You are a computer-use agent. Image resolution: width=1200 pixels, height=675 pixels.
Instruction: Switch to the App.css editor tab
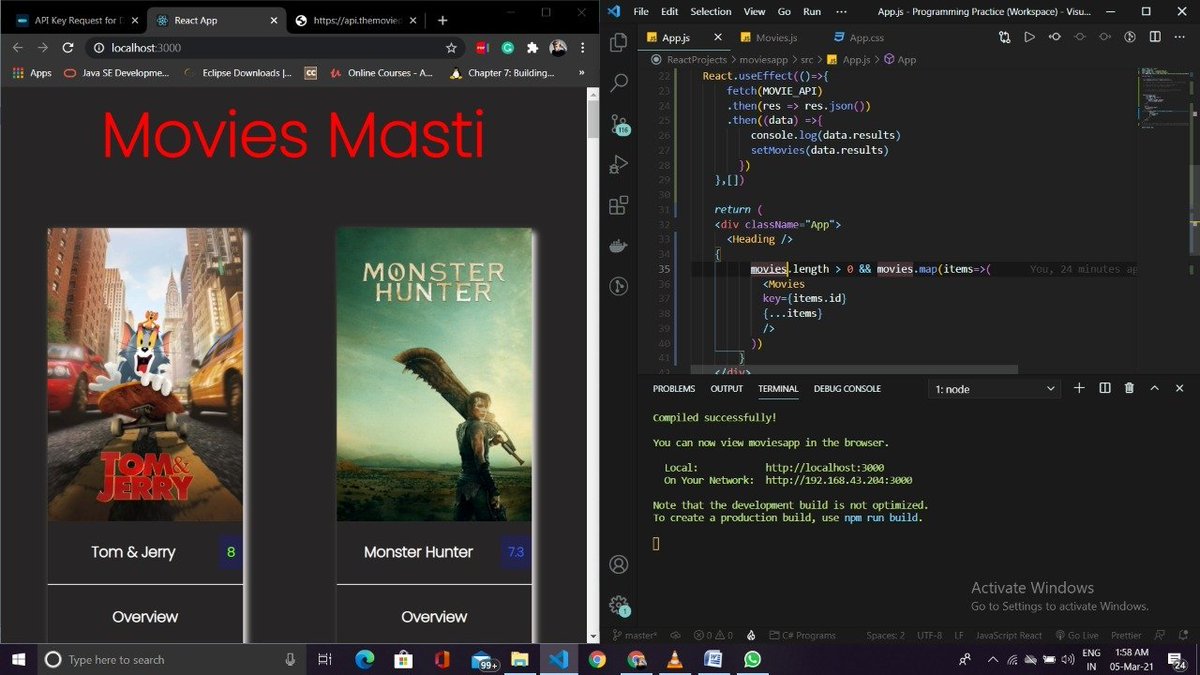tap(867, 37)
